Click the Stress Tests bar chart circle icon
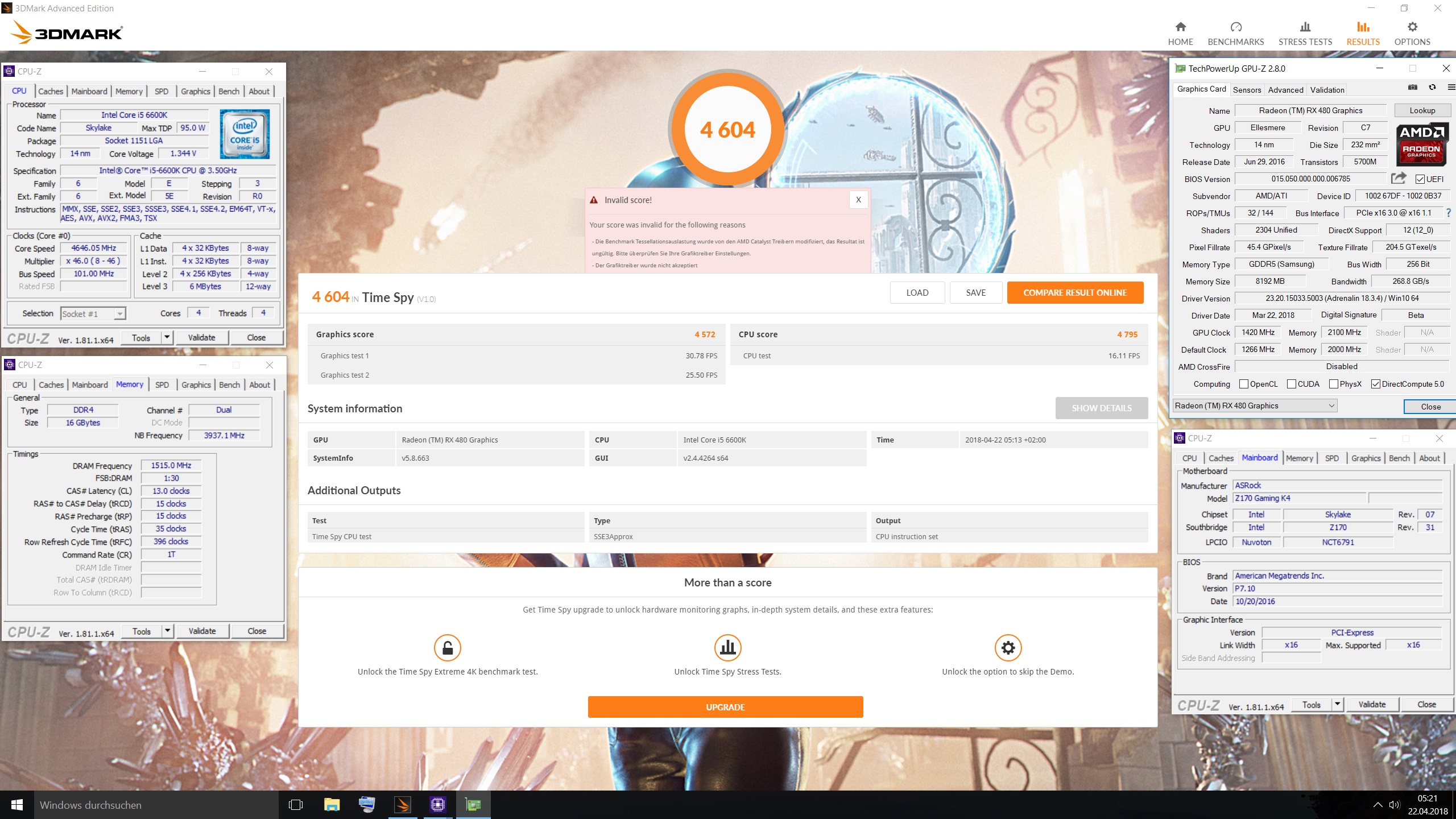This screenshot has width=1456, height=819. coord(728,648)
